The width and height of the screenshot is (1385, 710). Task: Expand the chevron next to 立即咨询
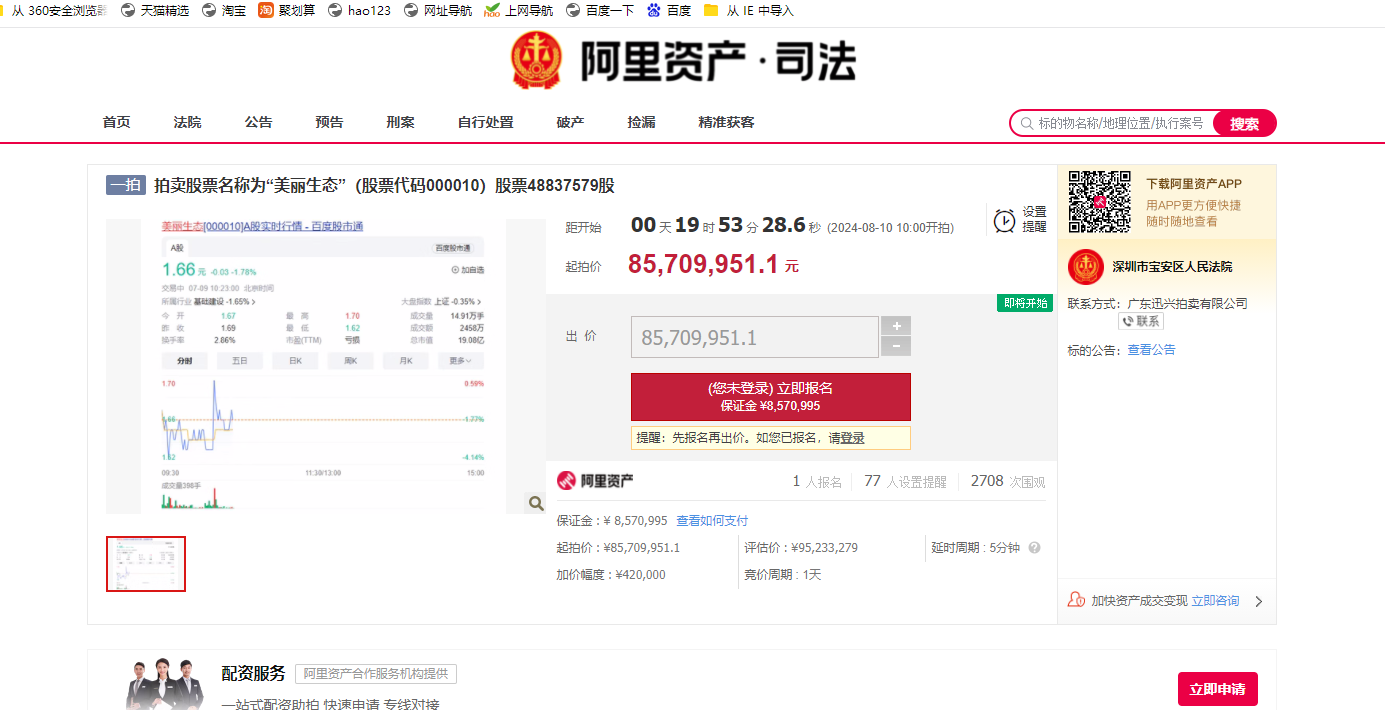tap(1259, 601)
